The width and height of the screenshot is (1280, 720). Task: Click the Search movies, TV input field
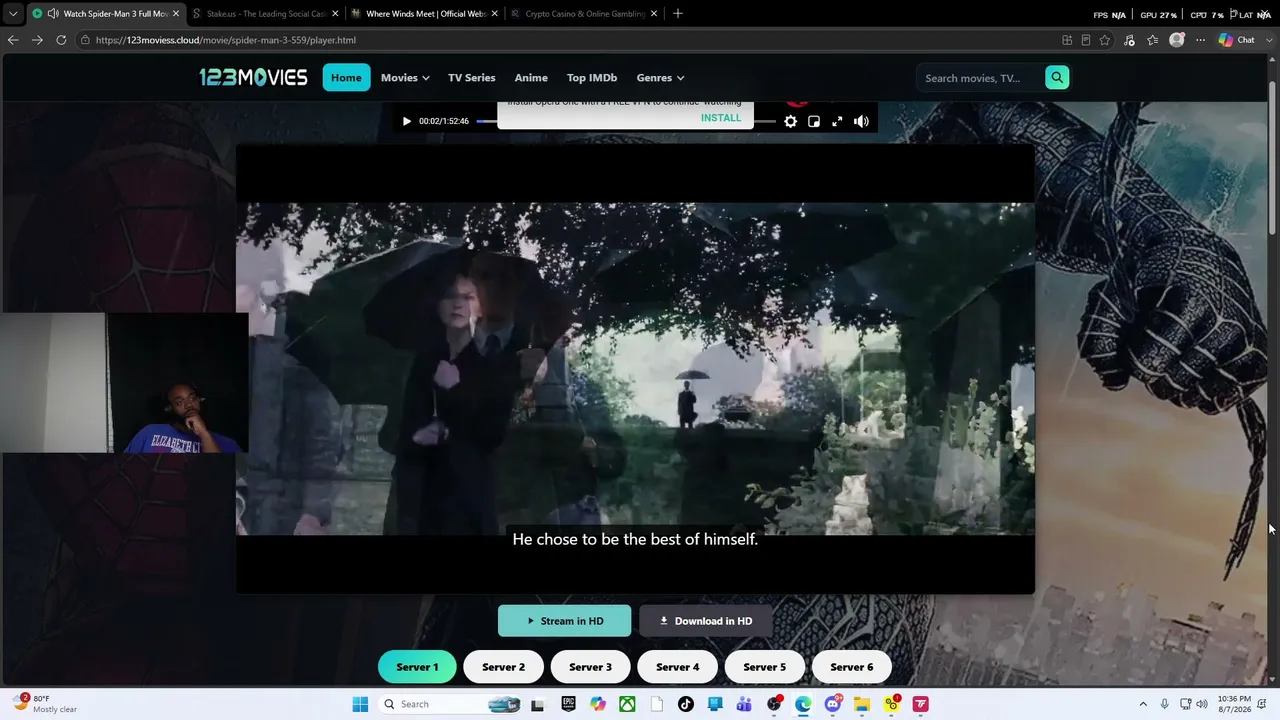coord(981,78)
